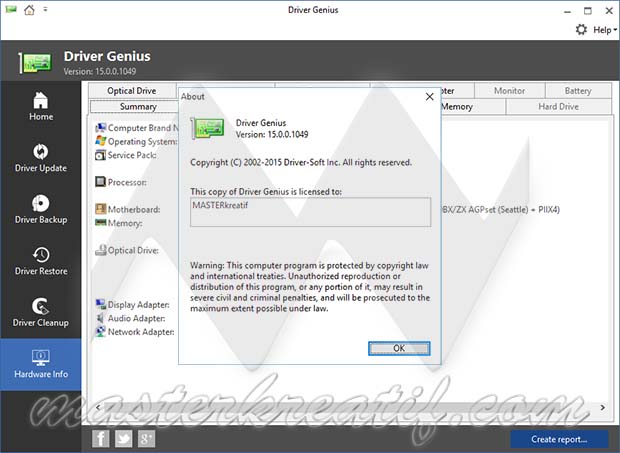Click the Network Adapter row icon
Image resolution: width=620 pixels, height=453 pixels.
pos(100,331)
